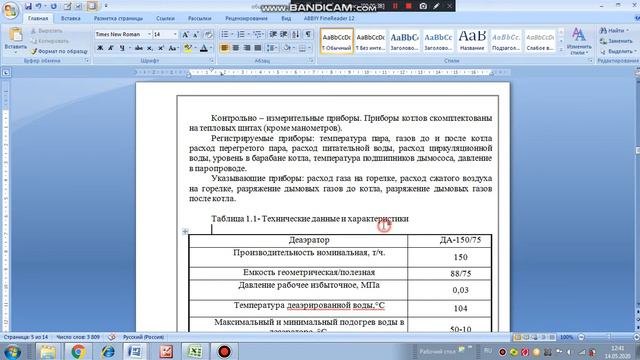Screen dimensions: 640x360
Task: Decrease font size with Shrink Font icon
Action: point(196,35)
